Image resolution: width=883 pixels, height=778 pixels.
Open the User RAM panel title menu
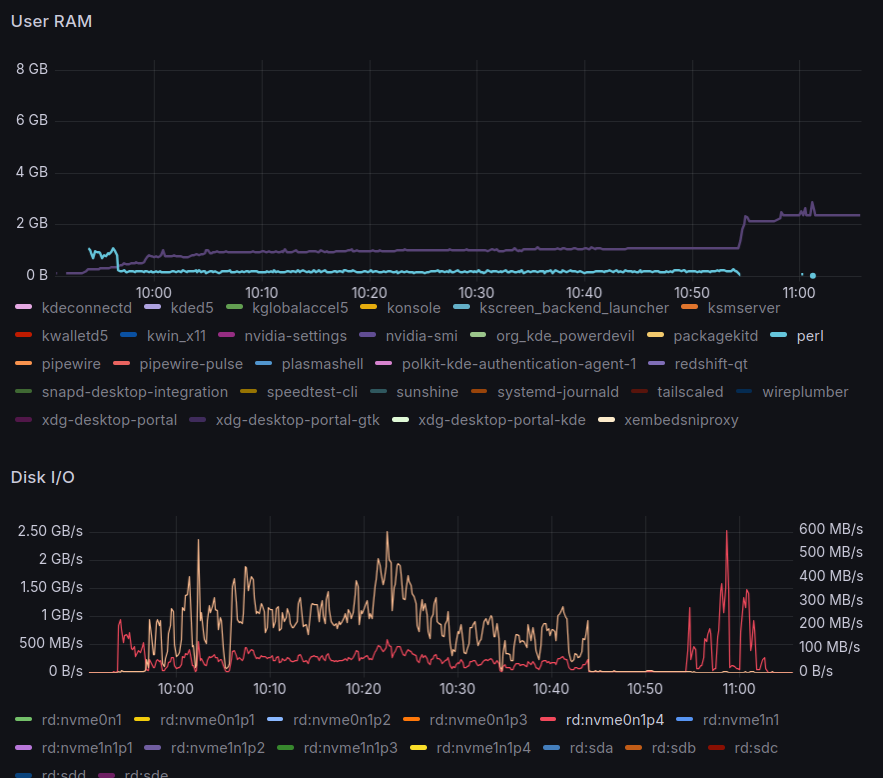51,22
